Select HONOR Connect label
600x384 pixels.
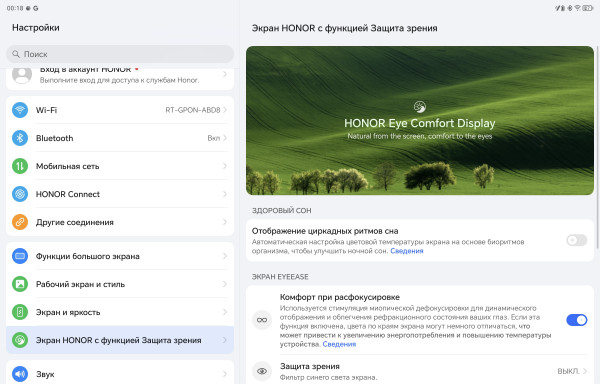pos(68,194)
